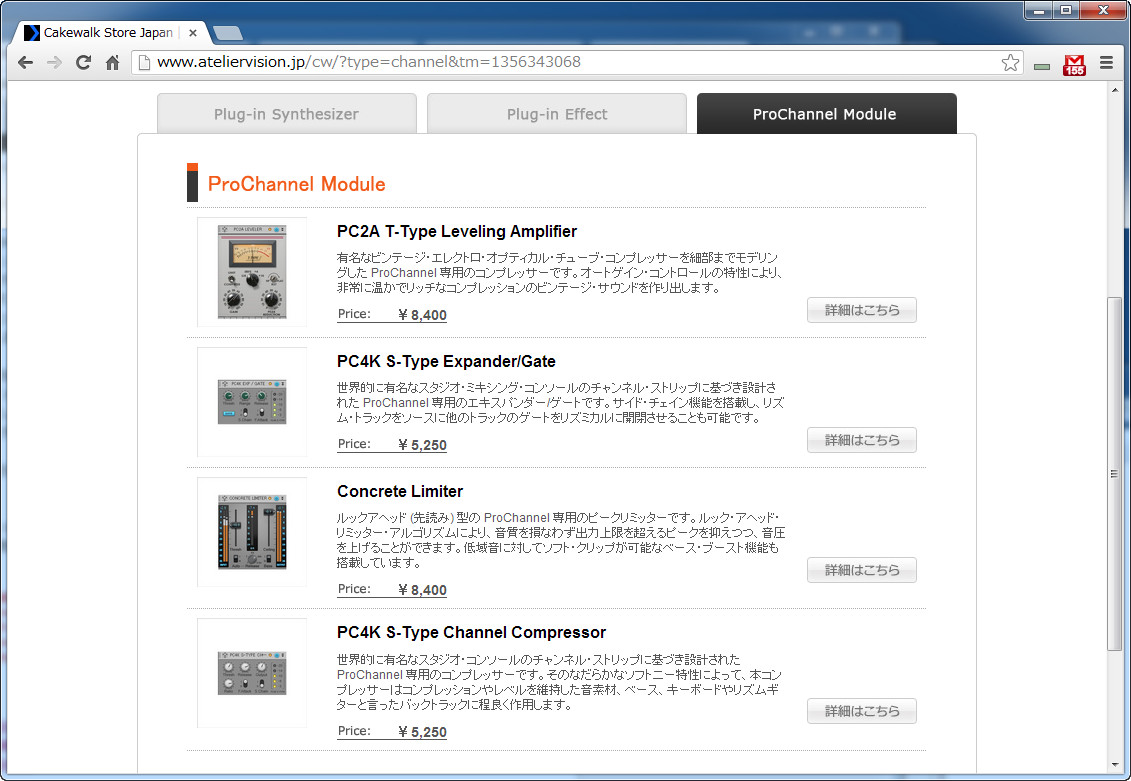1131x781 pixels.
Task: Go back to the previous page
Action: [x=25, y=63]
